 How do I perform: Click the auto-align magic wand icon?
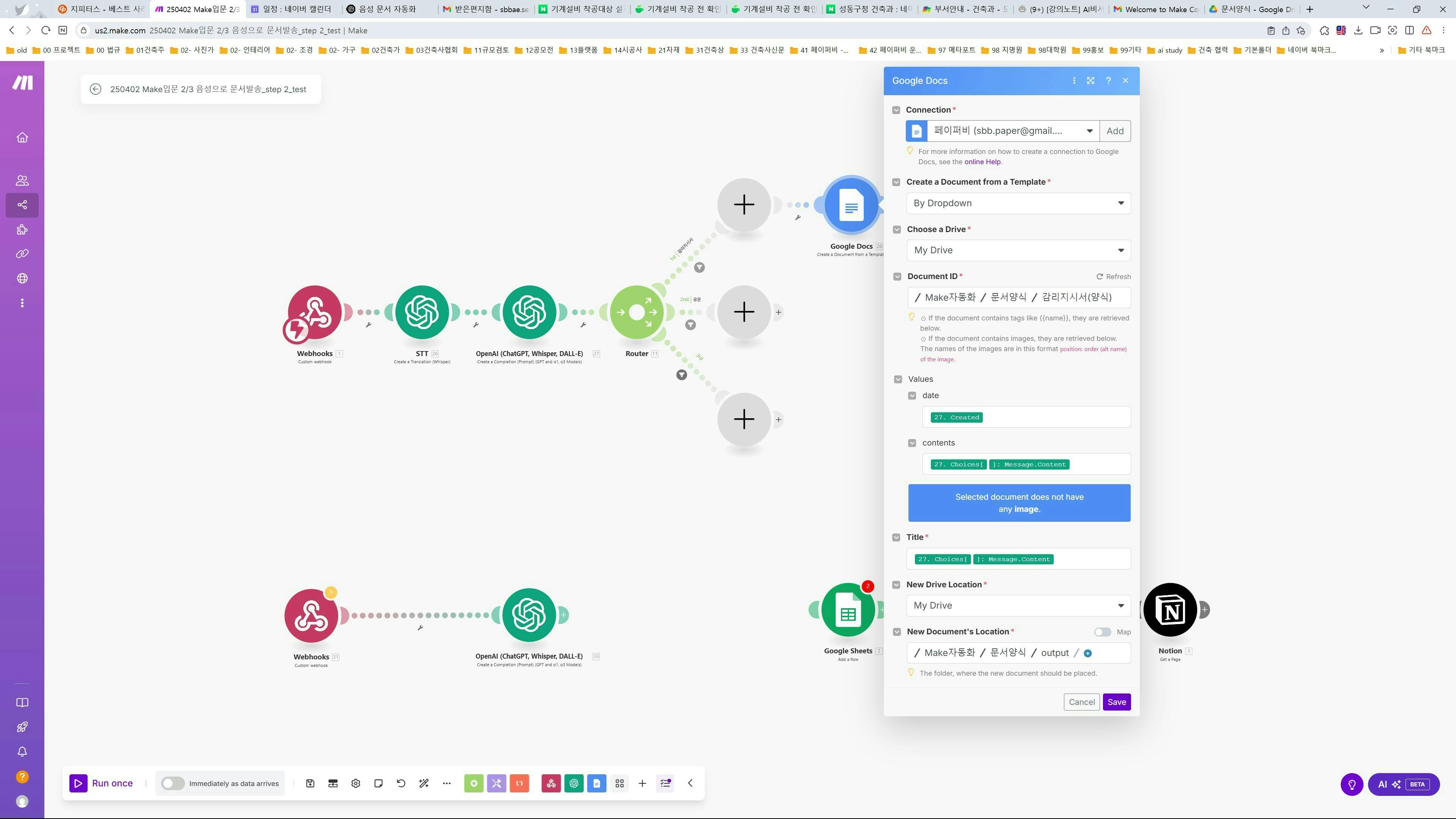click(424, 783)
